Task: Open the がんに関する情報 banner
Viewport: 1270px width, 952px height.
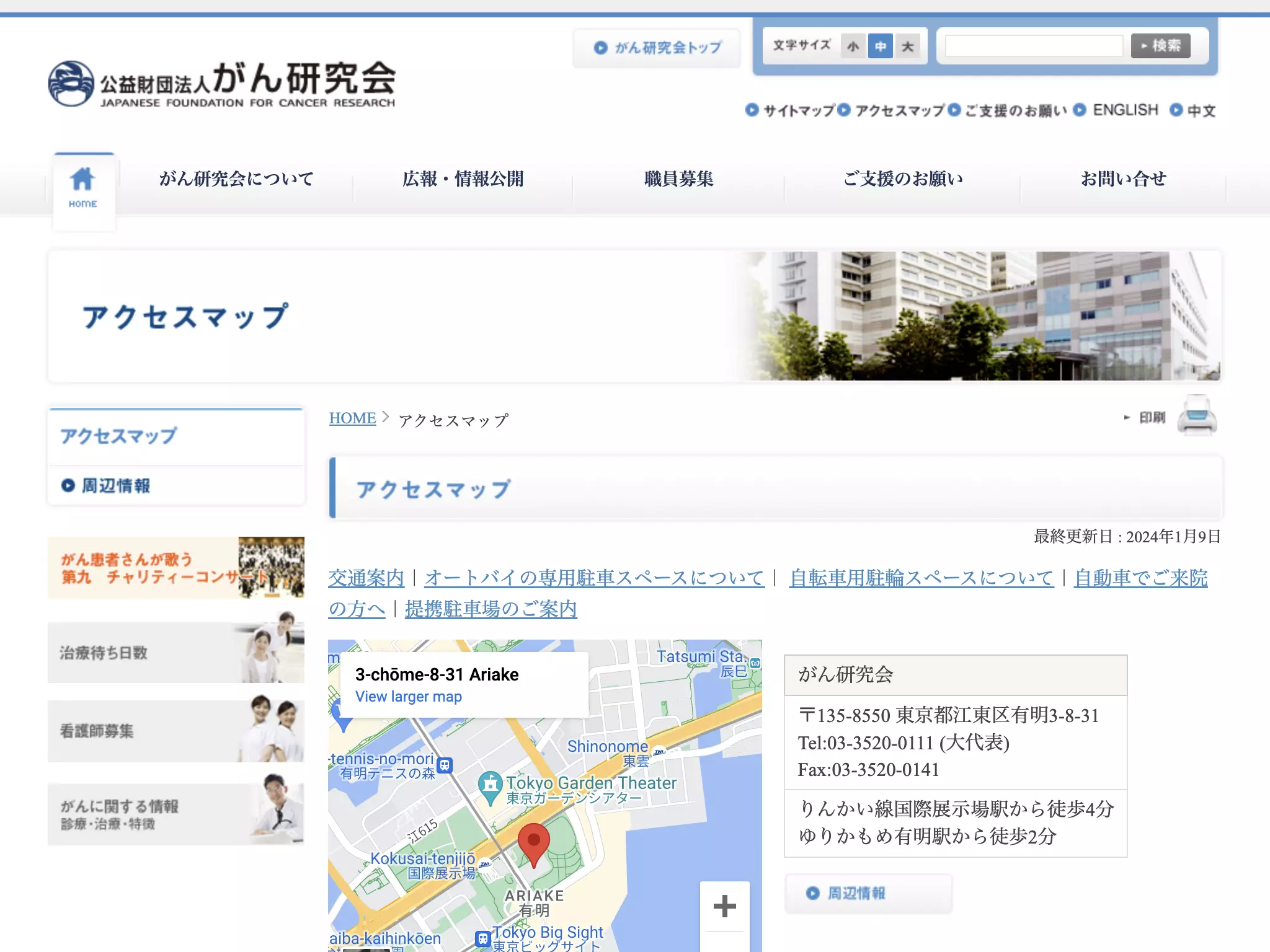Action: [176, 809]
